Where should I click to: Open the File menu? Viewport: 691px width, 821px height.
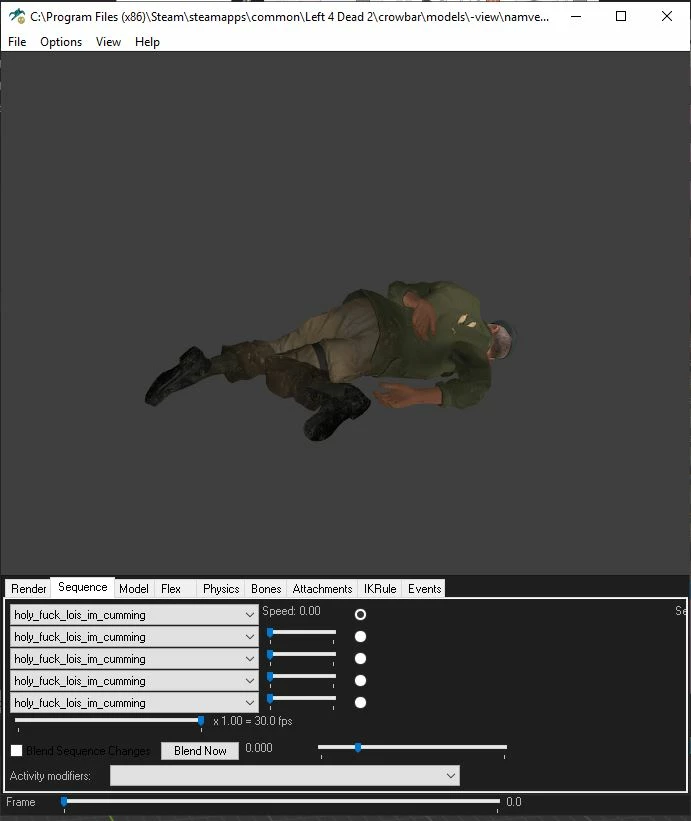pos(17,42)
